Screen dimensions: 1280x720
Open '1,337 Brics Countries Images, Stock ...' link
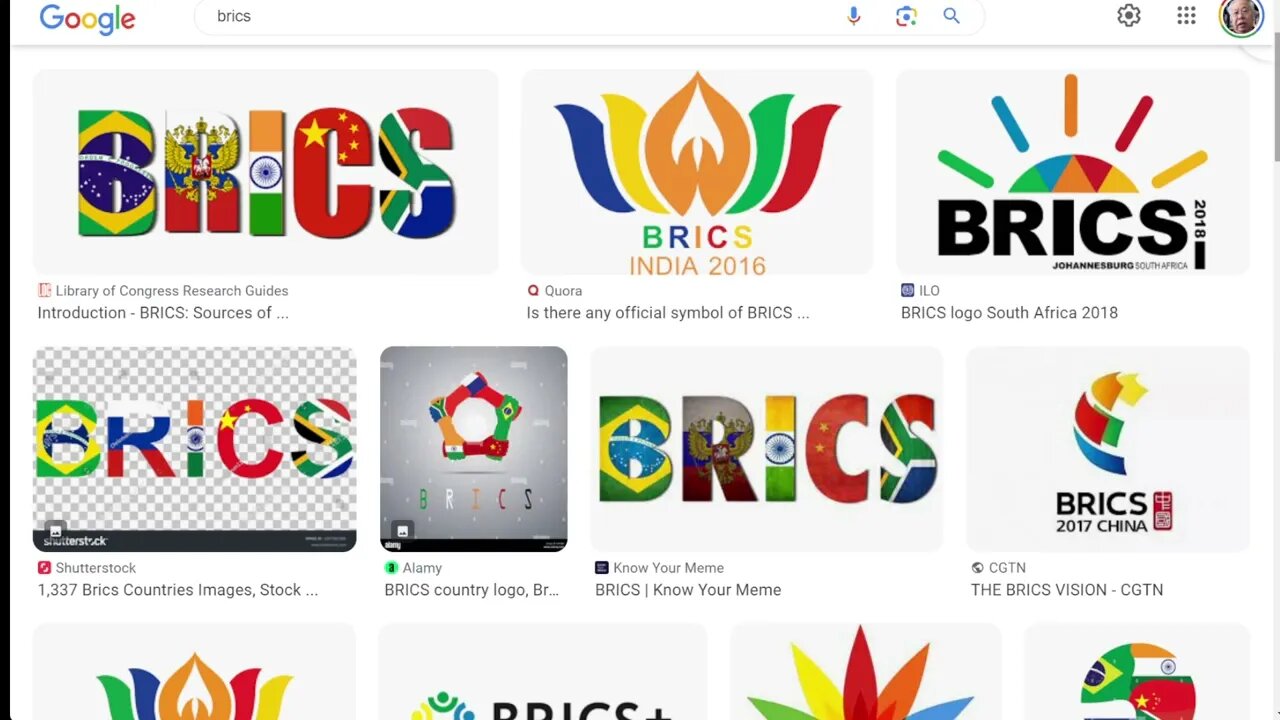(x=178, y=590)
